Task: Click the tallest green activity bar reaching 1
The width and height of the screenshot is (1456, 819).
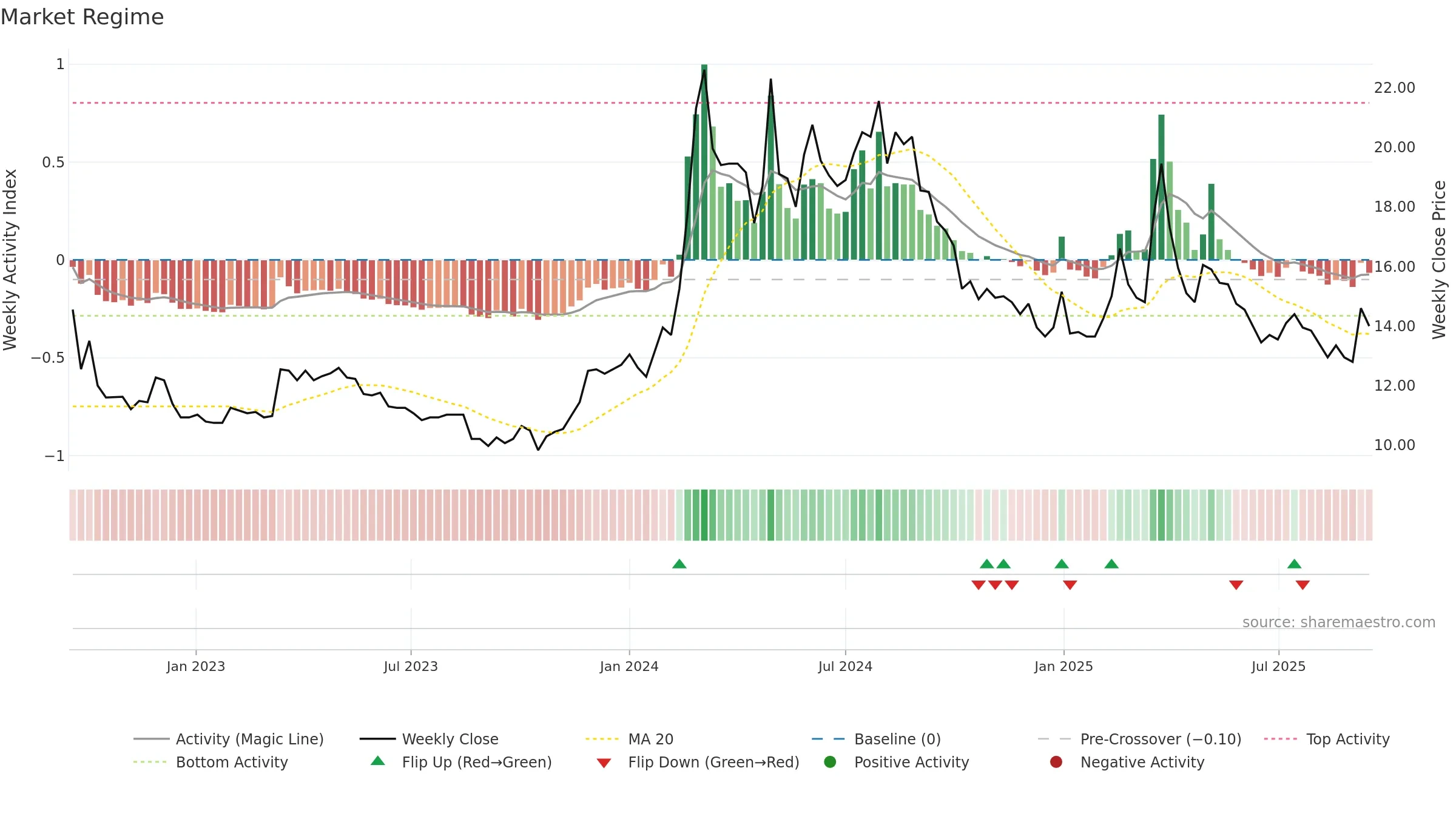Action: tap(704, 162)
